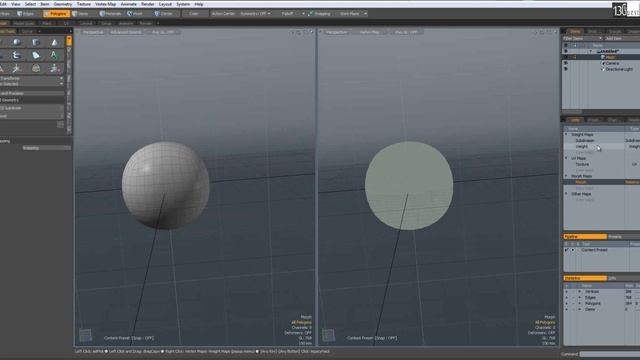Open the Texture menu
Viewport: 640px width, 360px height.
[84, 4]
